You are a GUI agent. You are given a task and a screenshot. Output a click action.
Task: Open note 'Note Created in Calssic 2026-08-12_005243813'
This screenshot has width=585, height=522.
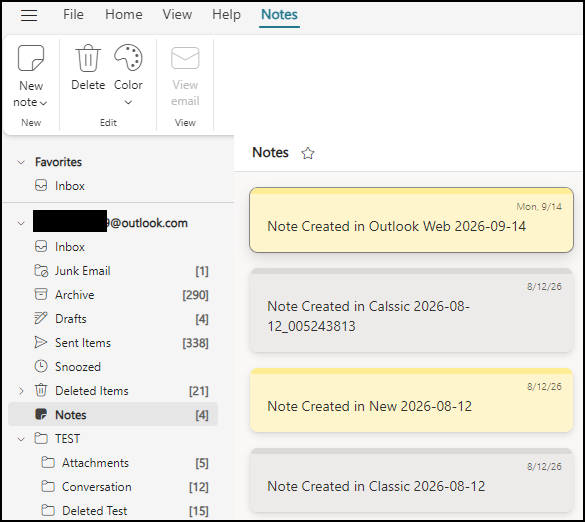[411, 310]
